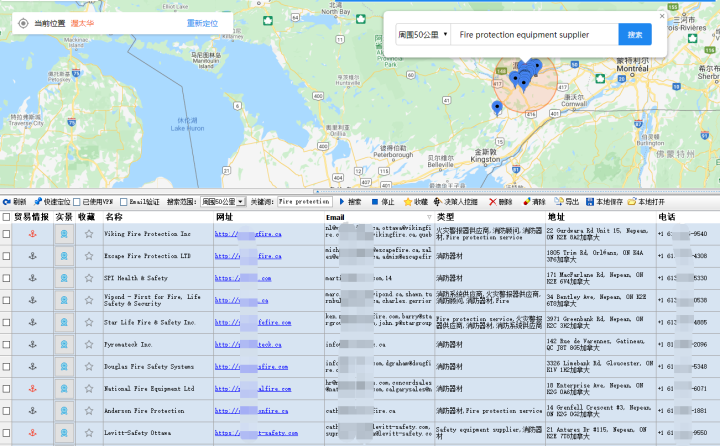720x446 pixels.
Task: Click anchor icon for Douglas Fire Safety Systems
Action: pyautogui.click(x=33, y=367)
